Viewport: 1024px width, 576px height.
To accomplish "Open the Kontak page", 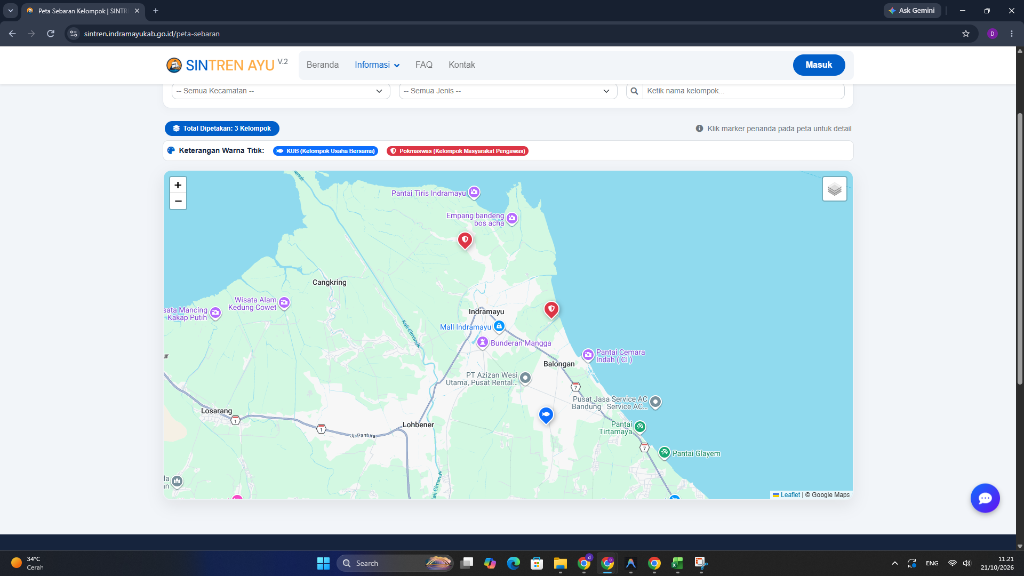I will click(462, 65).
